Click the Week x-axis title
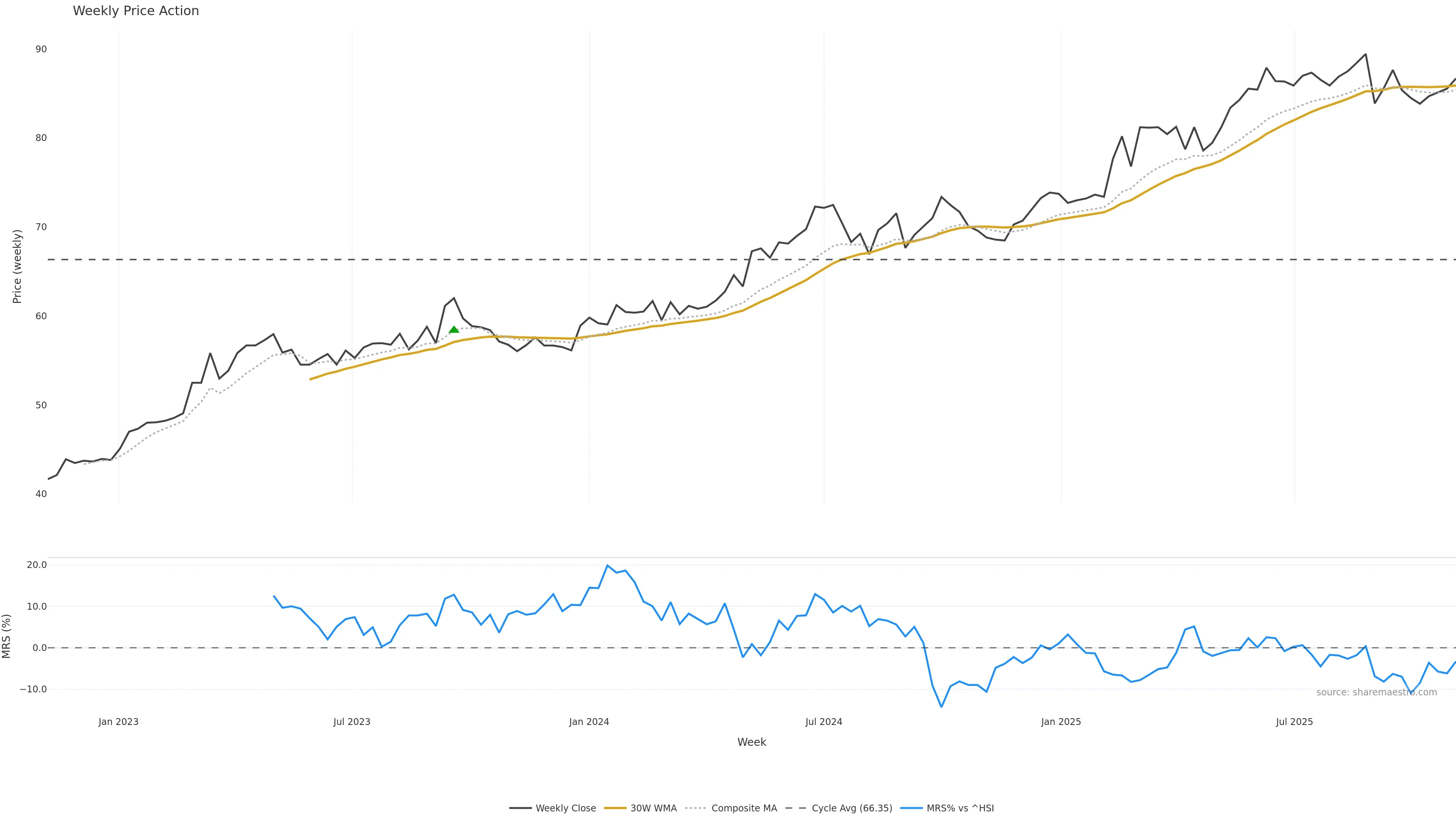 click(751, 742)
